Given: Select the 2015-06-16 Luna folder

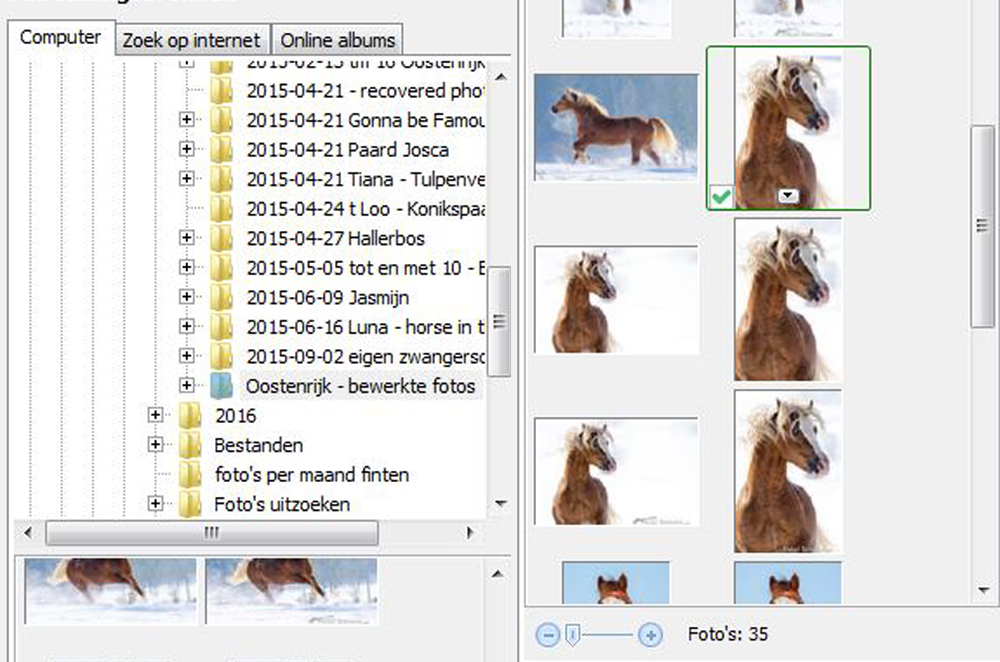Looking at the screenshot, I should pyautogui.click(x=365, y=327).
